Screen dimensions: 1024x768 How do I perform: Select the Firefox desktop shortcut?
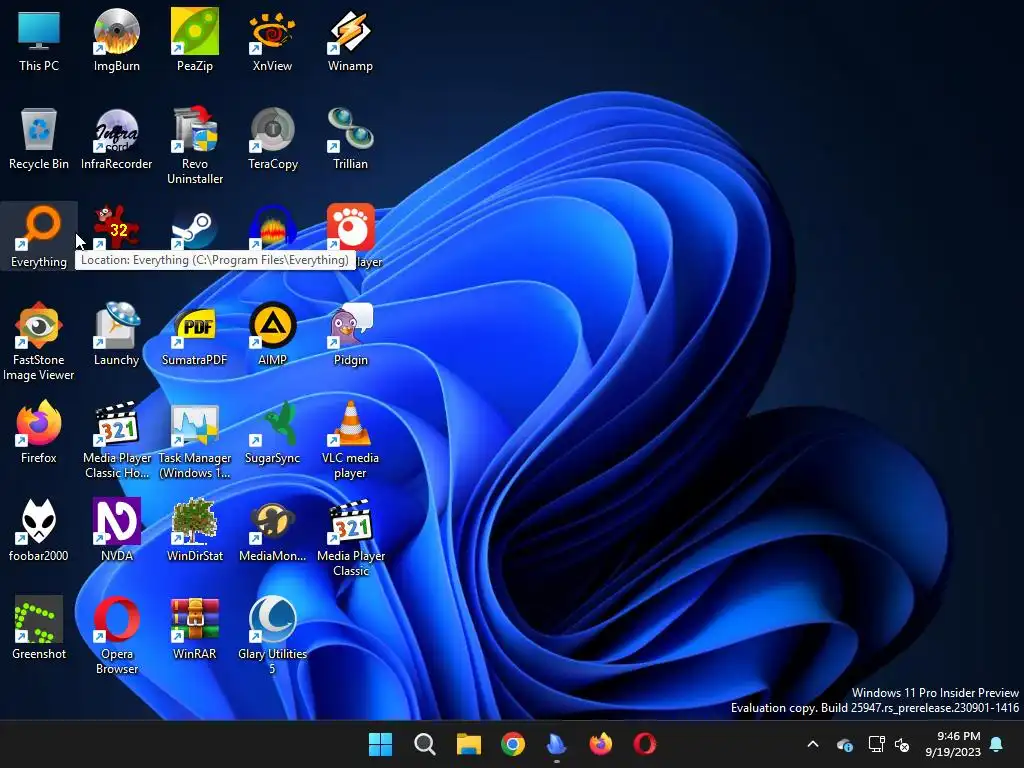[39, 432]
